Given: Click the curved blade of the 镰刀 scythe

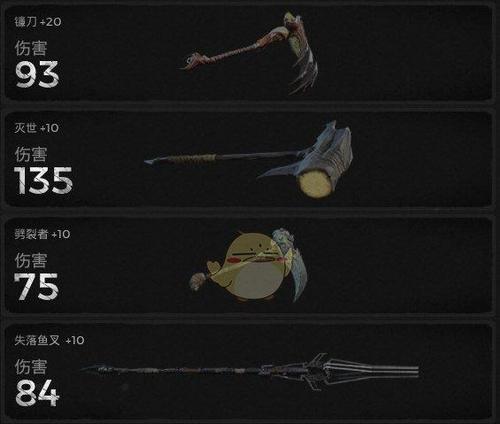Looking at the screenshot, I should 302,55.
